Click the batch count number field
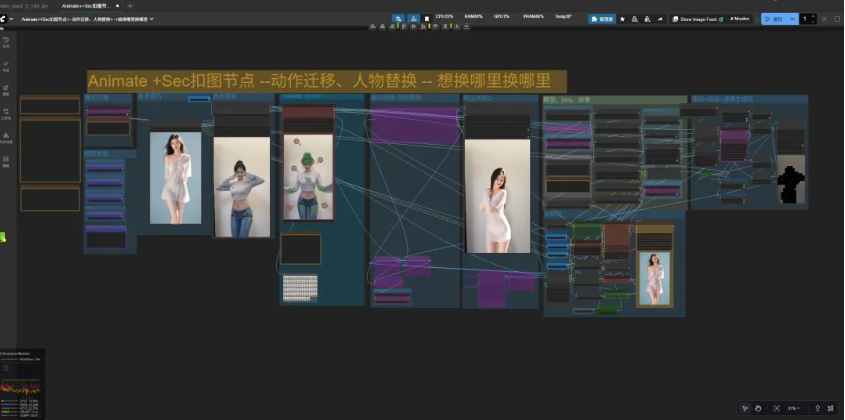This screenshot has width=845, height=420. click(x=803, y=18)
